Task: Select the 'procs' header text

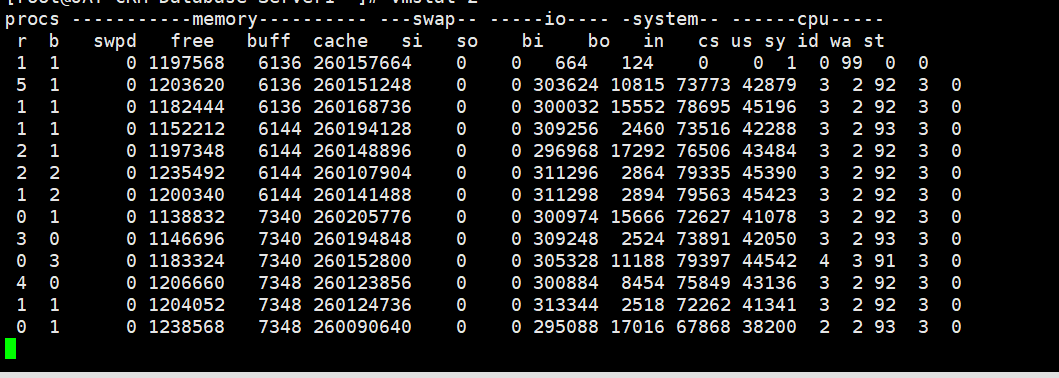Action: 32,20
